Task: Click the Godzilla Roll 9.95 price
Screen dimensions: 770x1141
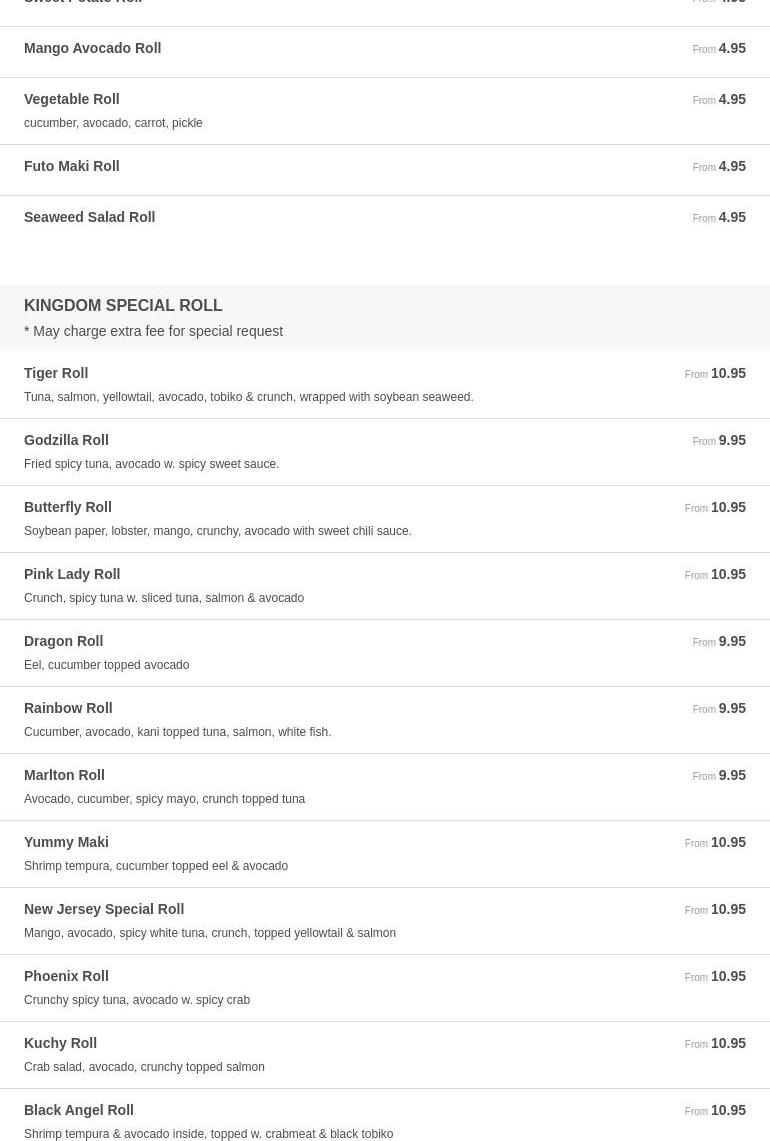Action: pos(731,440)
